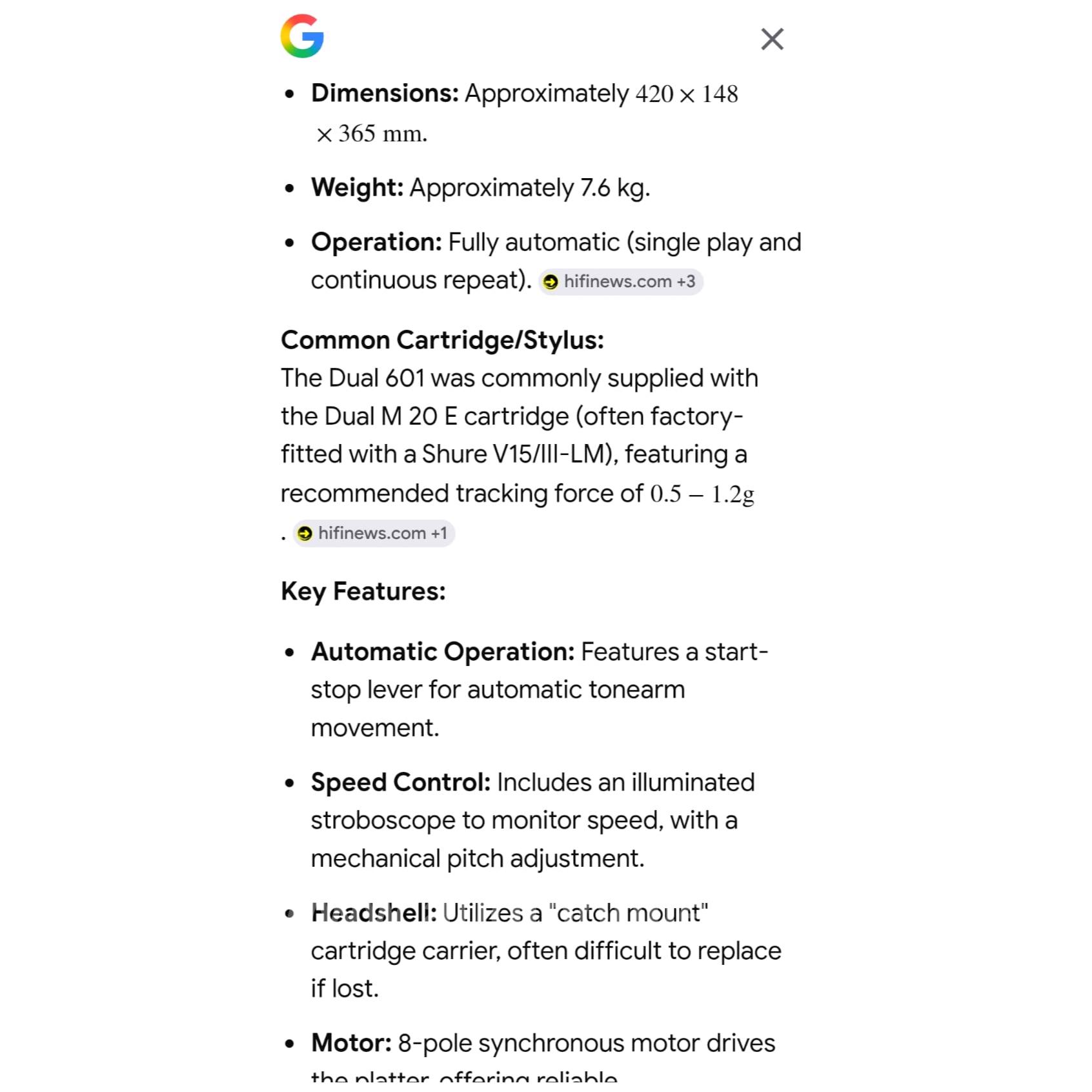1092x1092 pixels.
Task: Click the 0.5 – 1.2g tracking force value
Action: pyautogui.click(x=702, y=494)
